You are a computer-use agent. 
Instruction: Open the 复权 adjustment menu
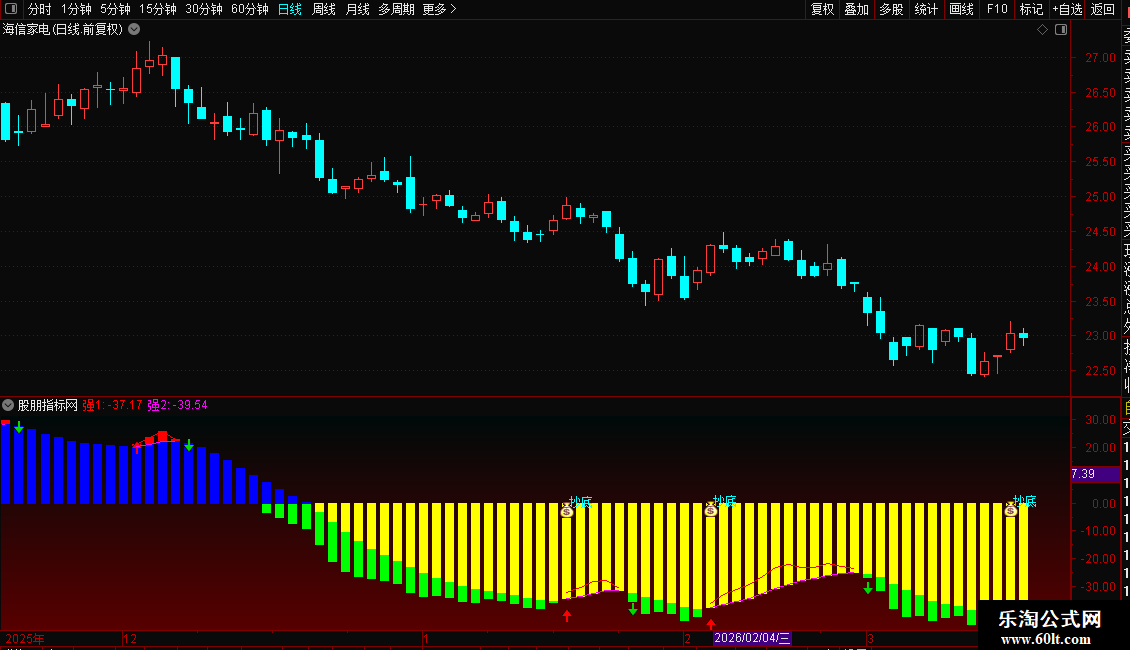click(x=822, y=9)
